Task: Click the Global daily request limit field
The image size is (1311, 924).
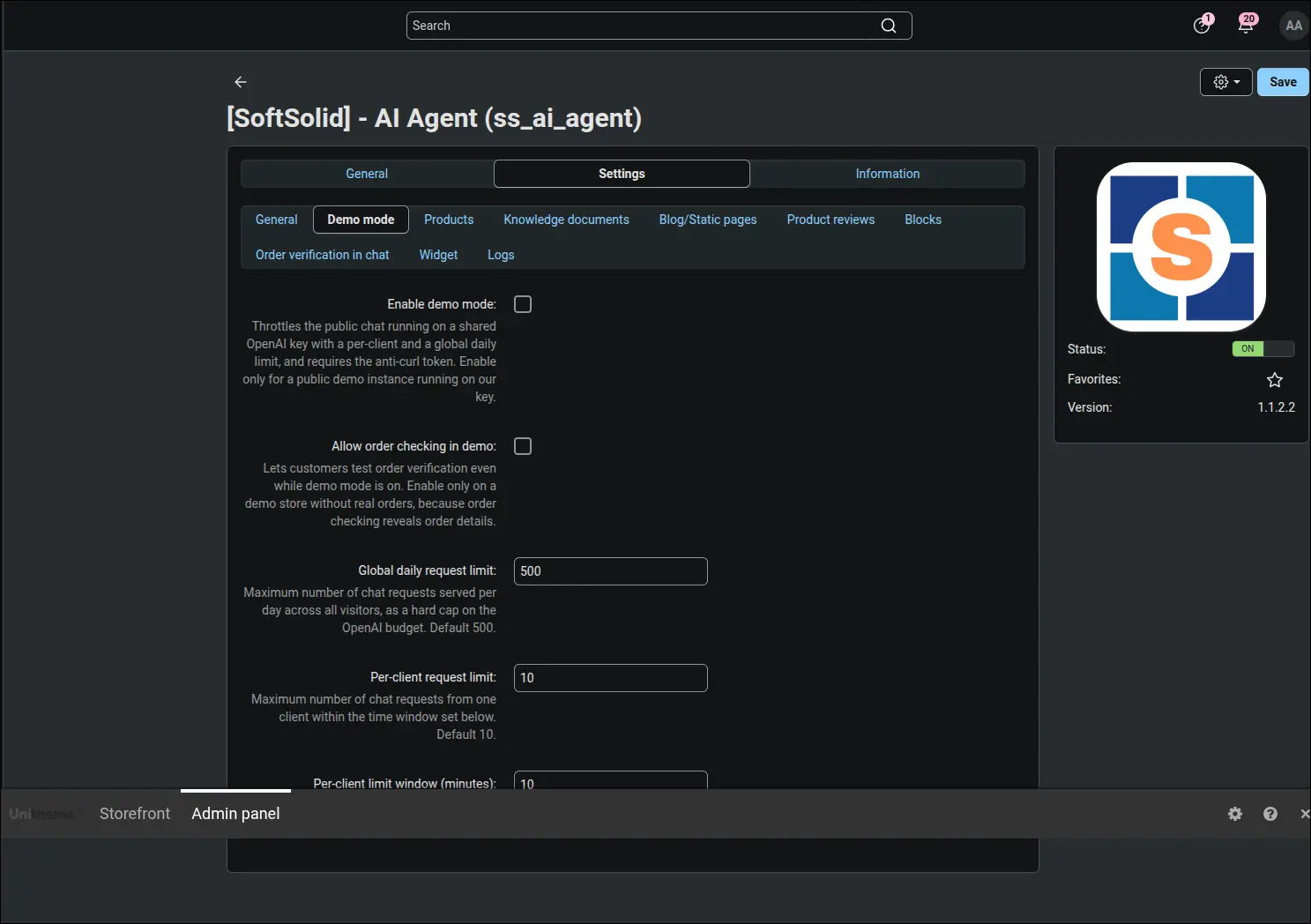Action: tap(611, 571)
